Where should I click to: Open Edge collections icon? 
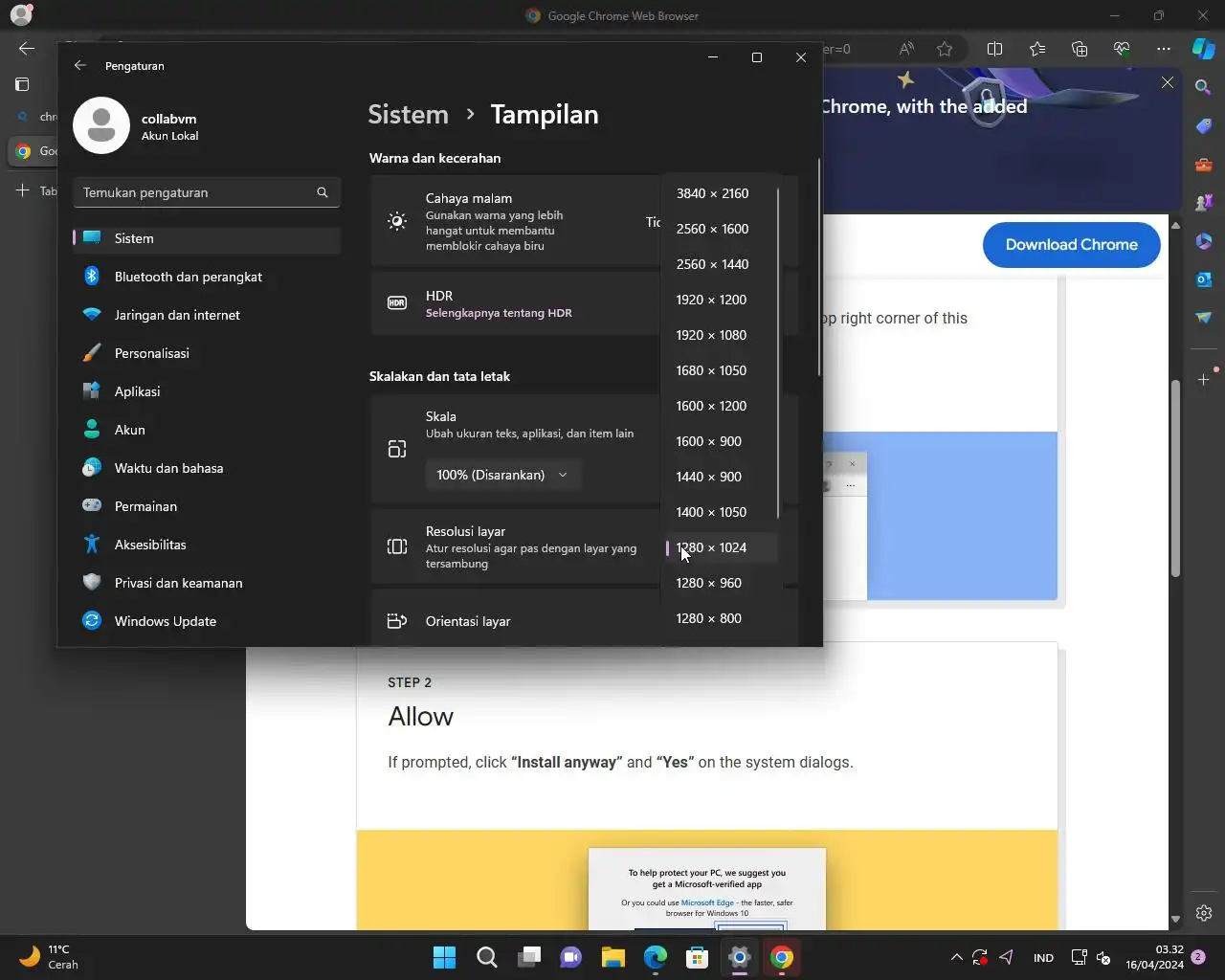click(1080, 49)
